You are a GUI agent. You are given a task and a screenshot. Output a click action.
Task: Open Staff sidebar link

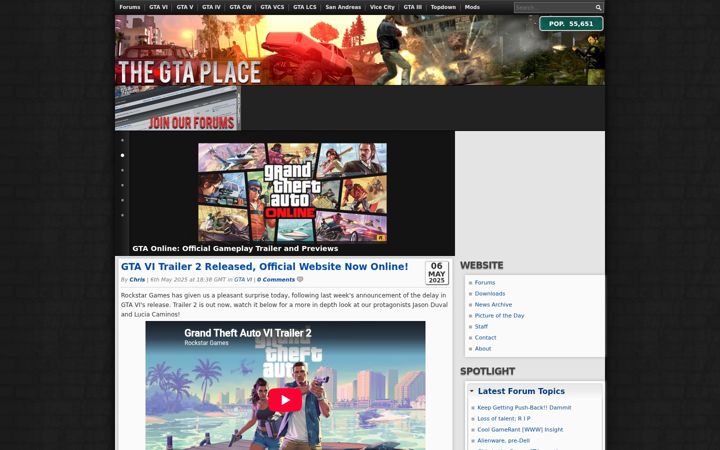click(x=481, y=326)
